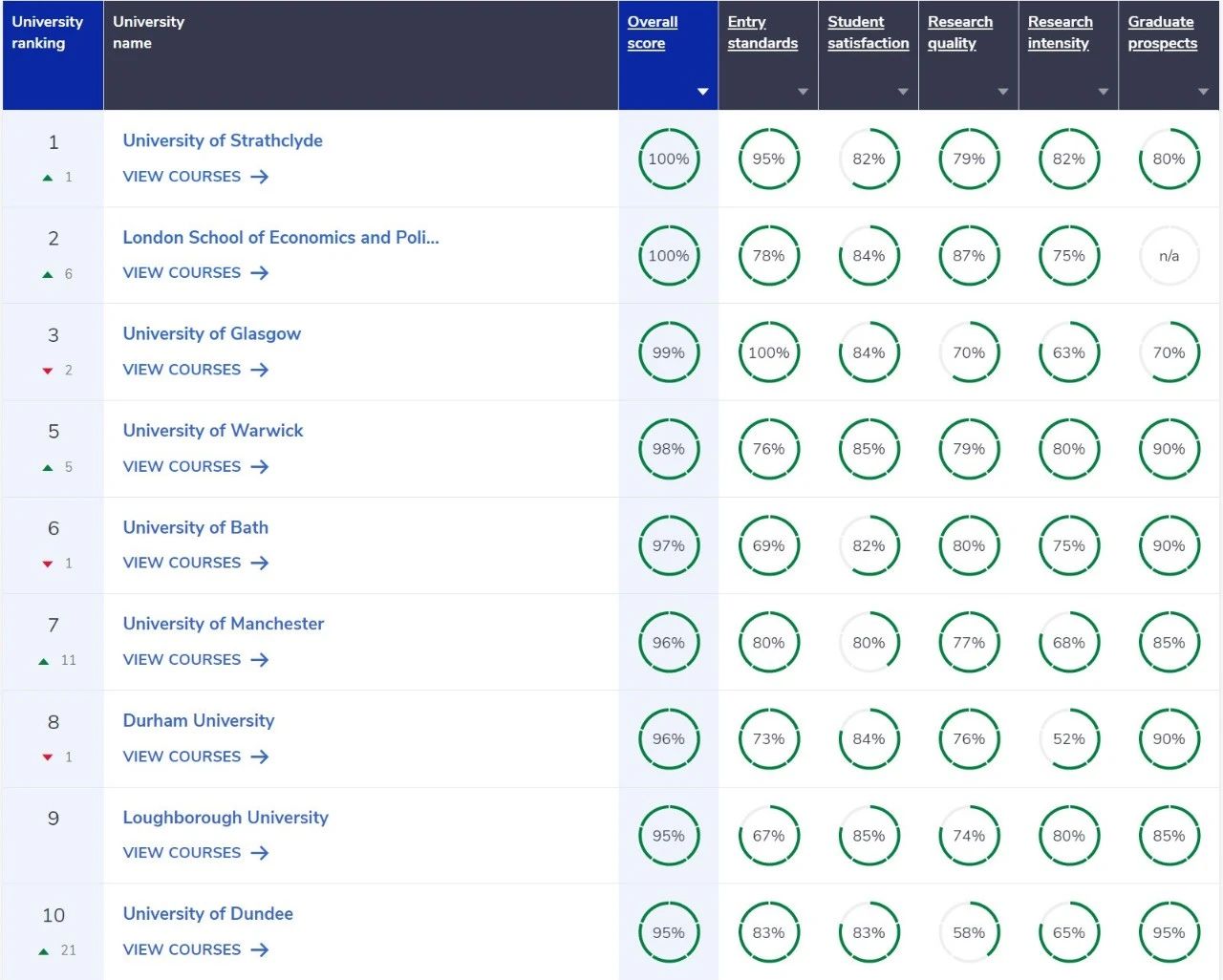The width and height of the screenshot is (1223, 980).
Task: Open the Entry standards sort arrow
Action: click(803, 92)
